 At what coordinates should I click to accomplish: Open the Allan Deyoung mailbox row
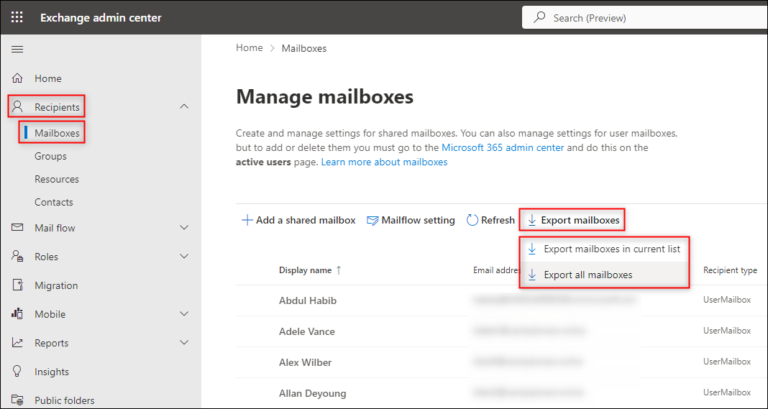(502, 393)
